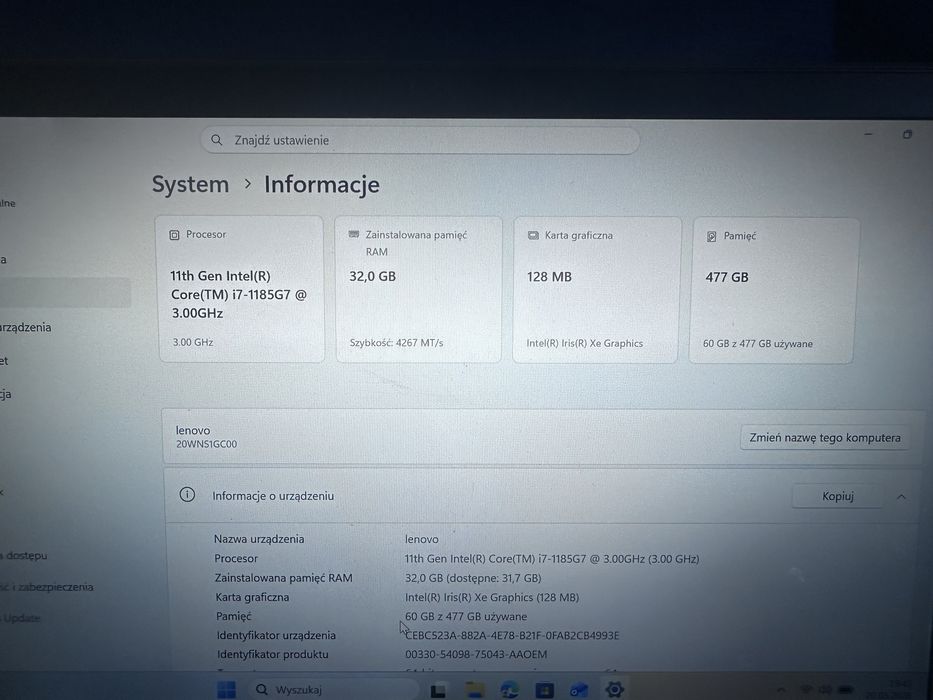Image resolution: width=933 pixels, height=700 pixels.
Task: Click the magnifier icon in Znajdź ustawienie
Action: 217,140
